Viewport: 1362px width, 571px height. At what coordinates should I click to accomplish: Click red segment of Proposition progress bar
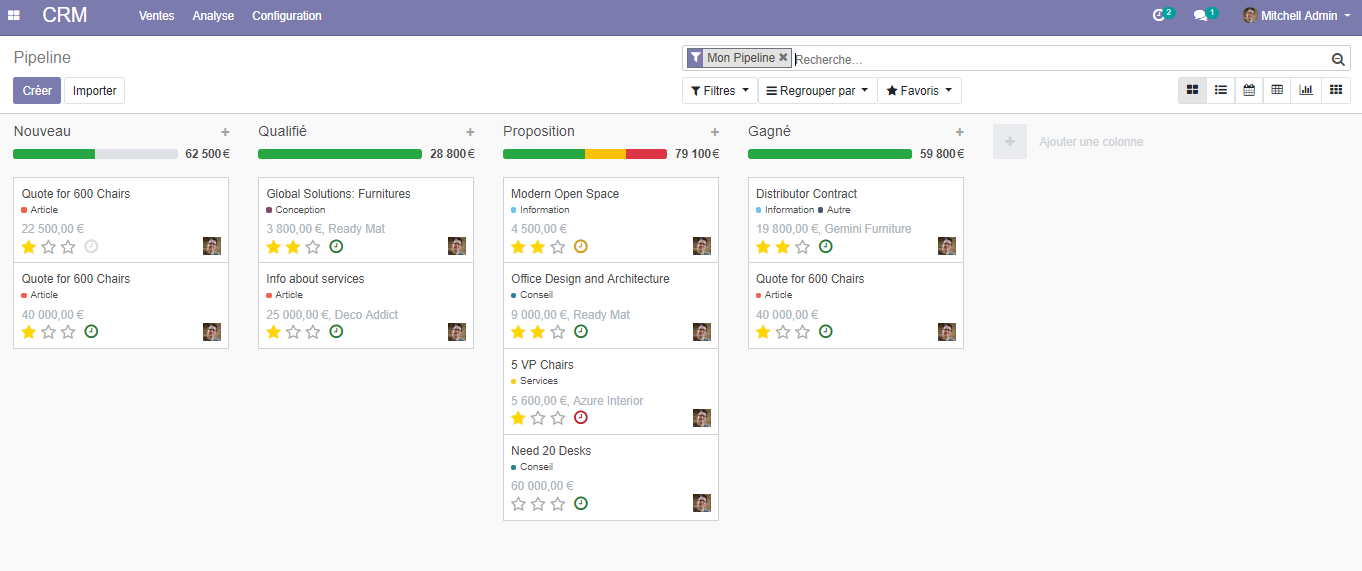(646, 154)
